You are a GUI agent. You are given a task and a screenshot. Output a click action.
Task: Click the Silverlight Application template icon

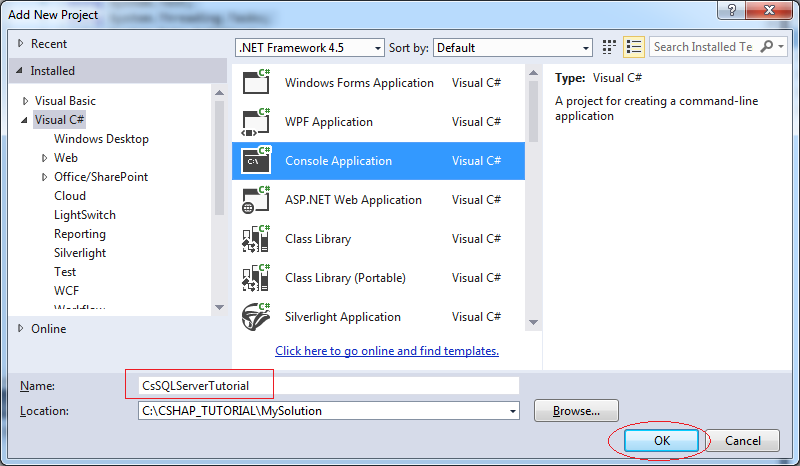256,317
